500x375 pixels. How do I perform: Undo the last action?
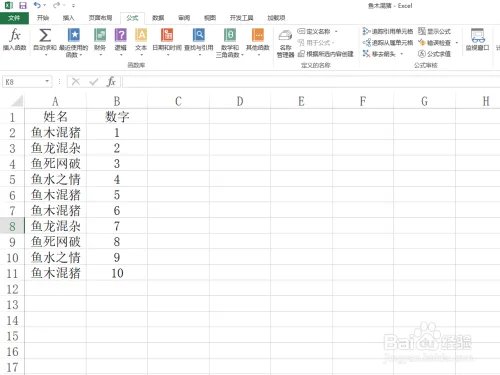tap(37, 5)
